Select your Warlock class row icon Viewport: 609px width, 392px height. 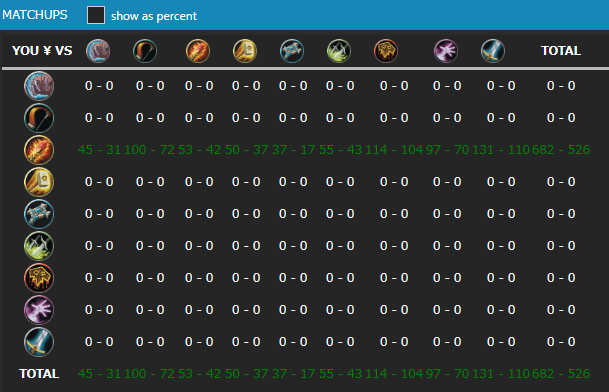click(39, 310)
